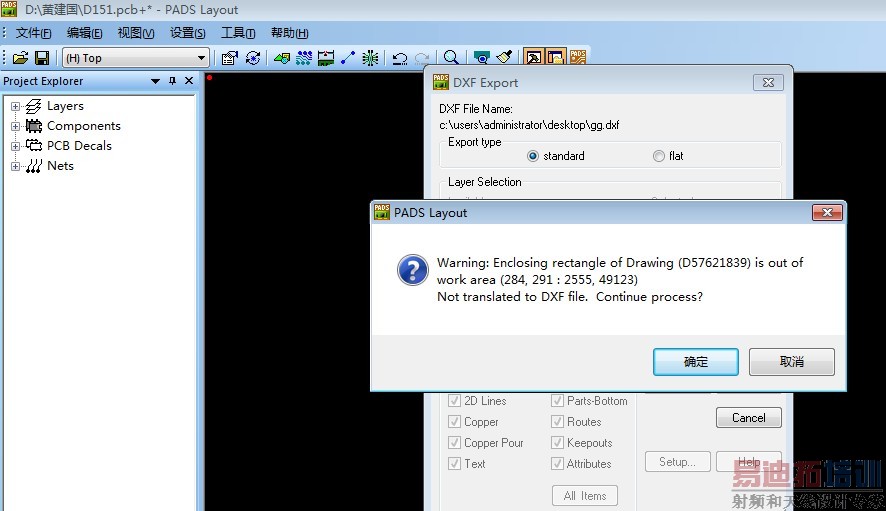Screen dimensions: 886x511
Task: Open the BGA toolbar star icon
Action: 370,58
